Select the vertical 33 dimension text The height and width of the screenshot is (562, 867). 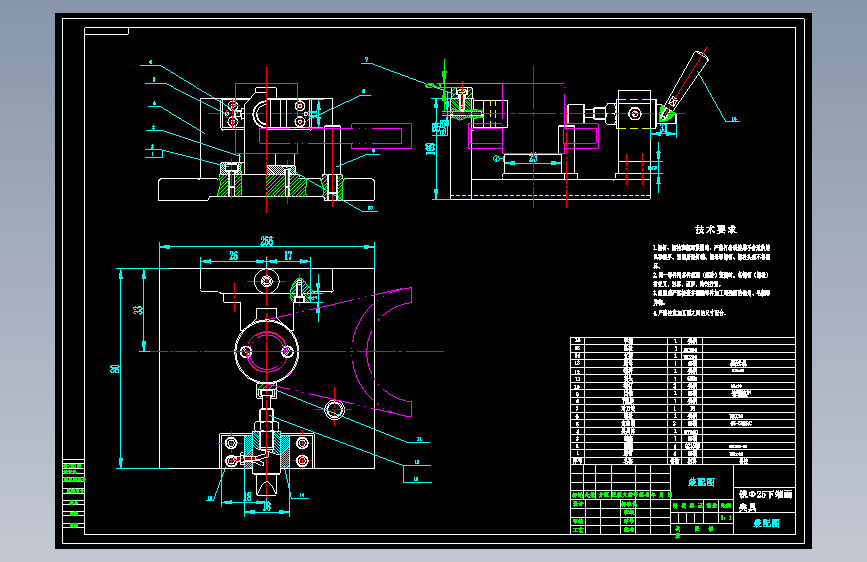click(x=138, y=310)
